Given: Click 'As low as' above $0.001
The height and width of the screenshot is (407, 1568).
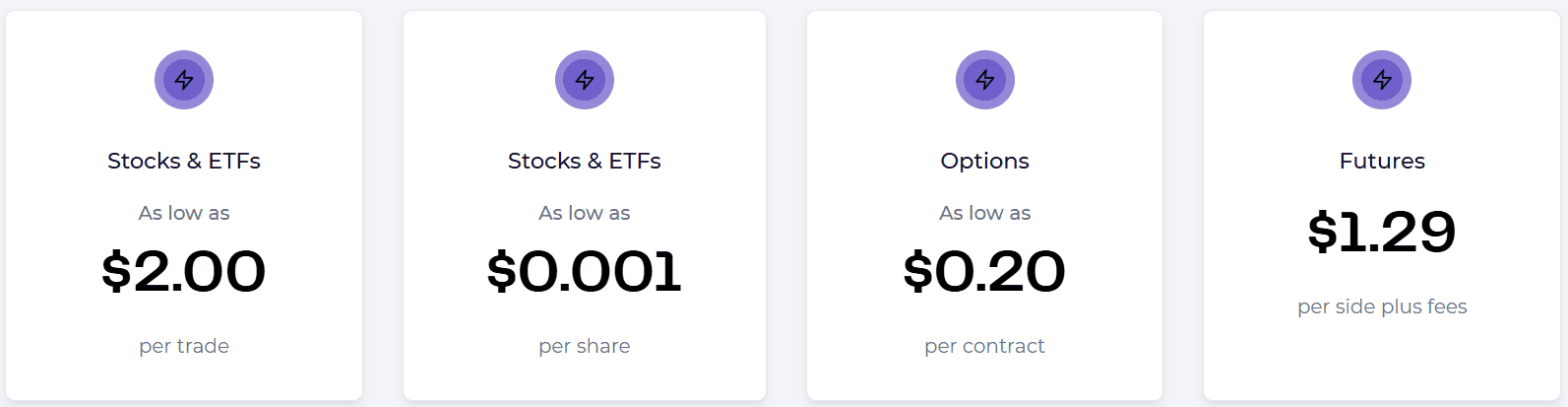Looking at the screenshot, I should pos(585,213).
